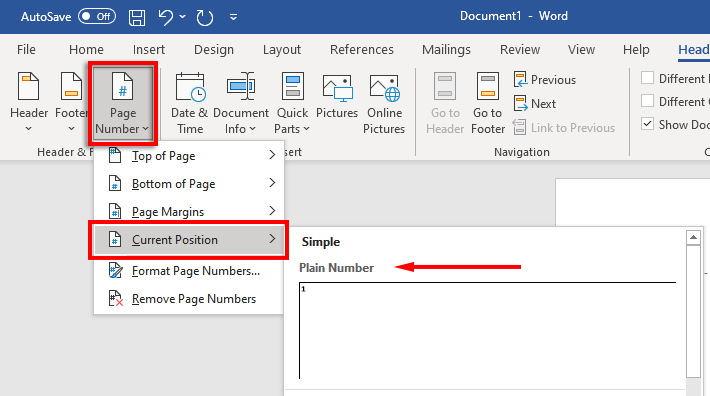This screenshot has height=396, width=710.
Task: Switch to the Help tab
Action: [636, 49]
